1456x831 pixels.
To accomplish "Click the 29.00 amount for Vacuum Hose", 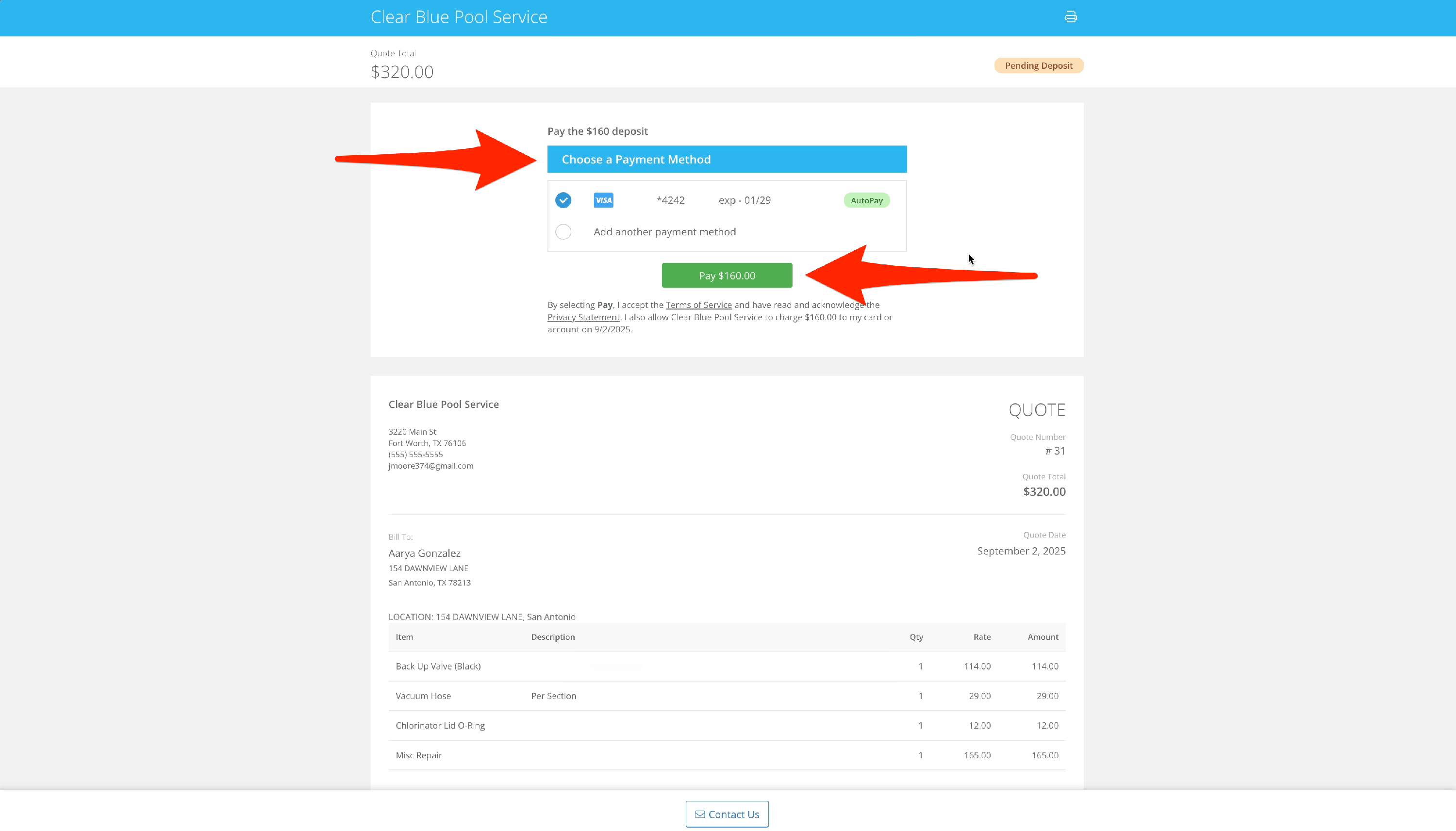I will pyautogui.click(x=1047, y=696).
